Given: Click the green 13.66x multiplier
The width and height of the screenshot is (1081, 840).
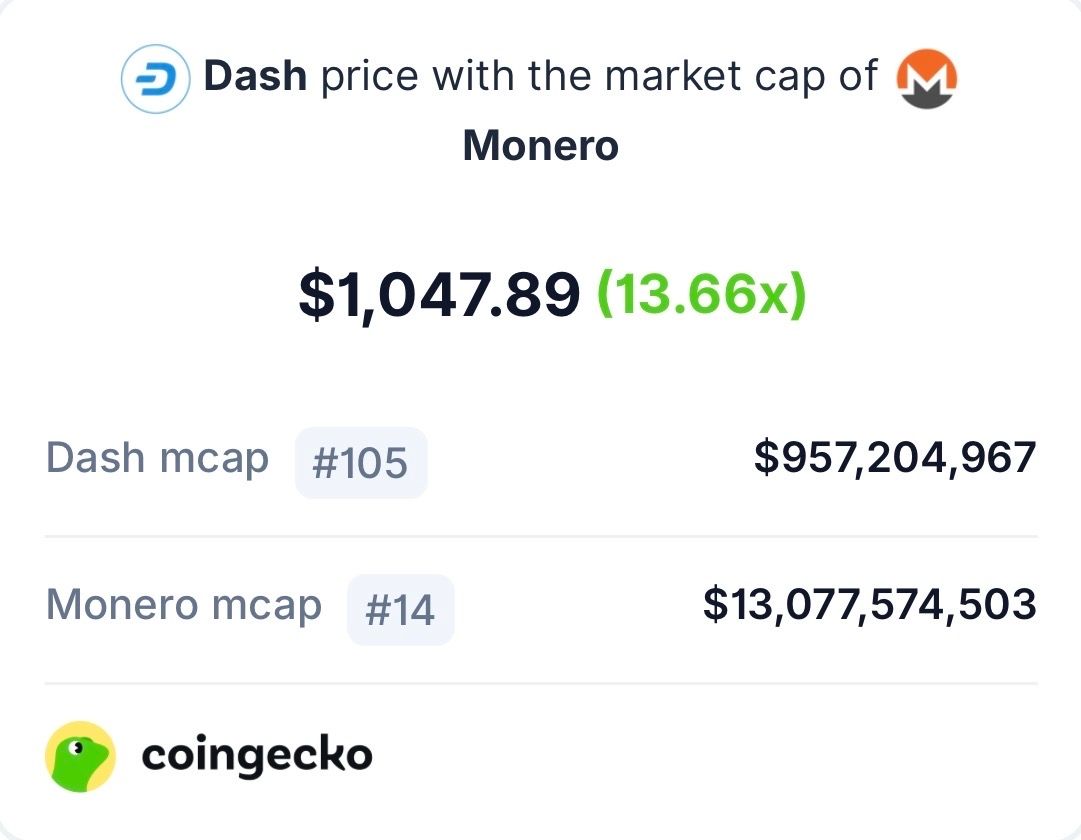Looking at the screenshot, I should click(x=701, y=296).
